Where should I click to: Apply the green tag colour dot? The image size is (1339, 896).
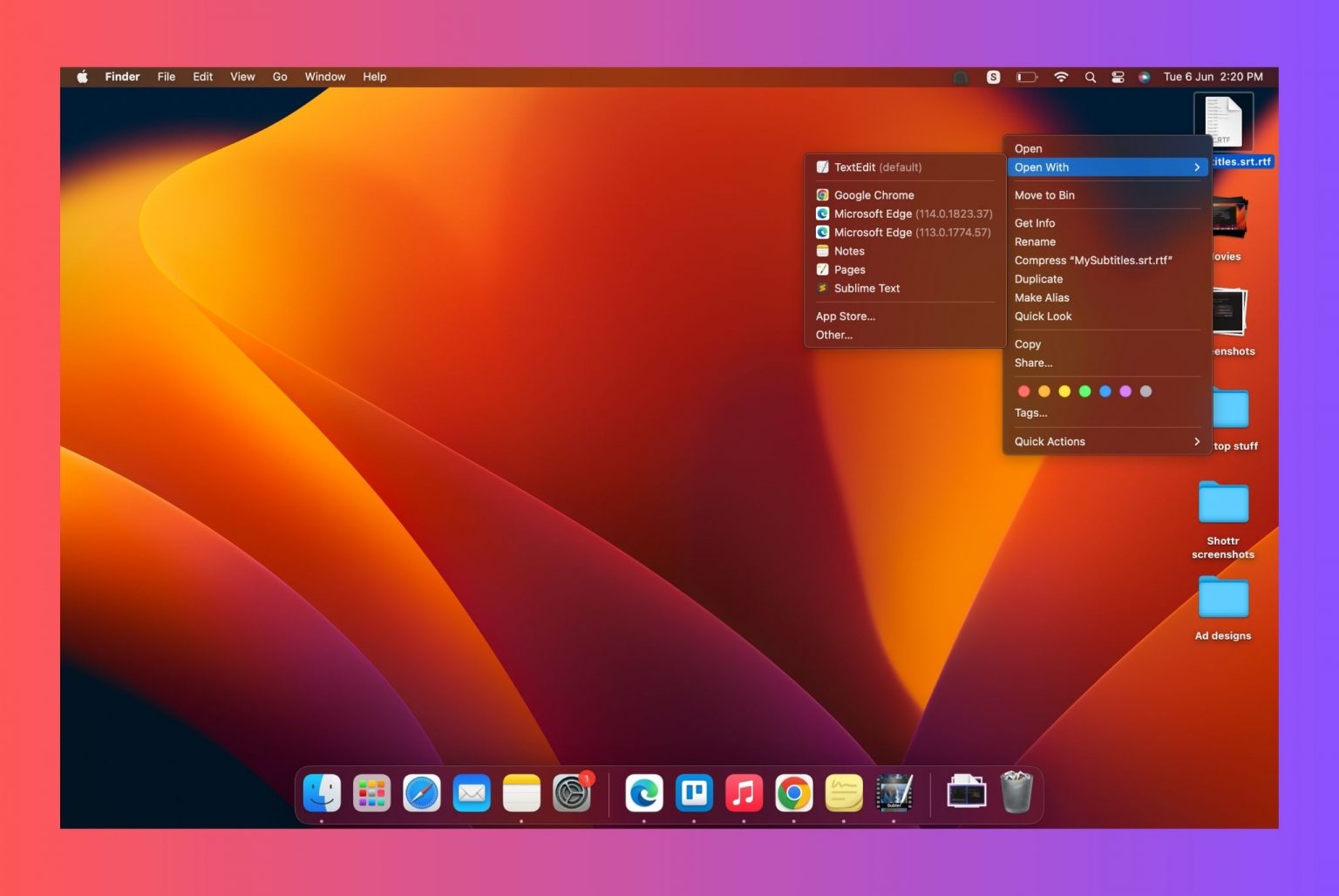[x=1084, y=391]
